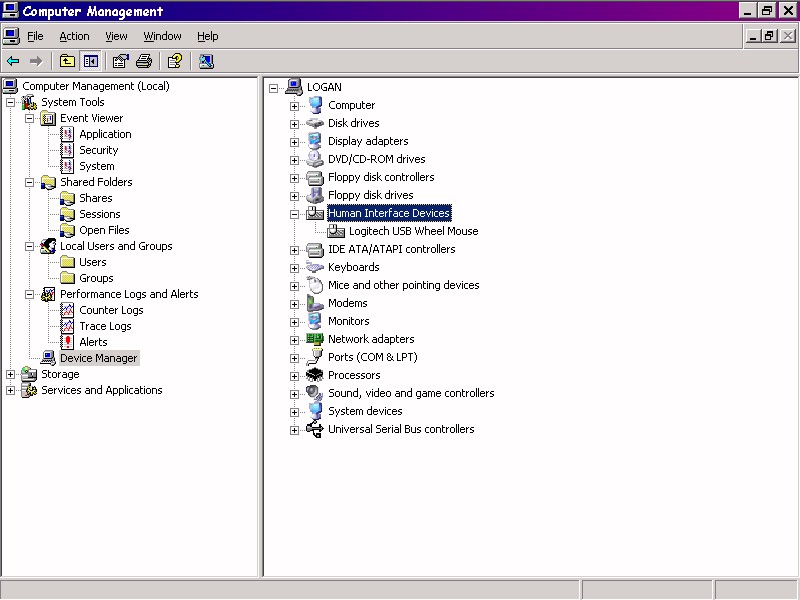Viewport: 800px width, 600px height.
Task: Select Trace Logs
Action: coord(105,326)
